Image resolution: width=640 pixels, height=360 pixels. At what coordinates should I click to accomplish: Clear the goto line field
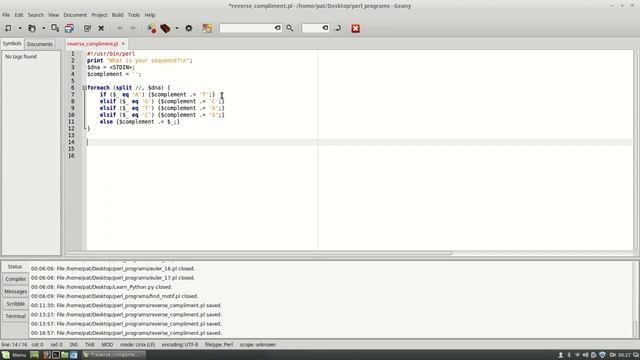click(x=325, y=28)
